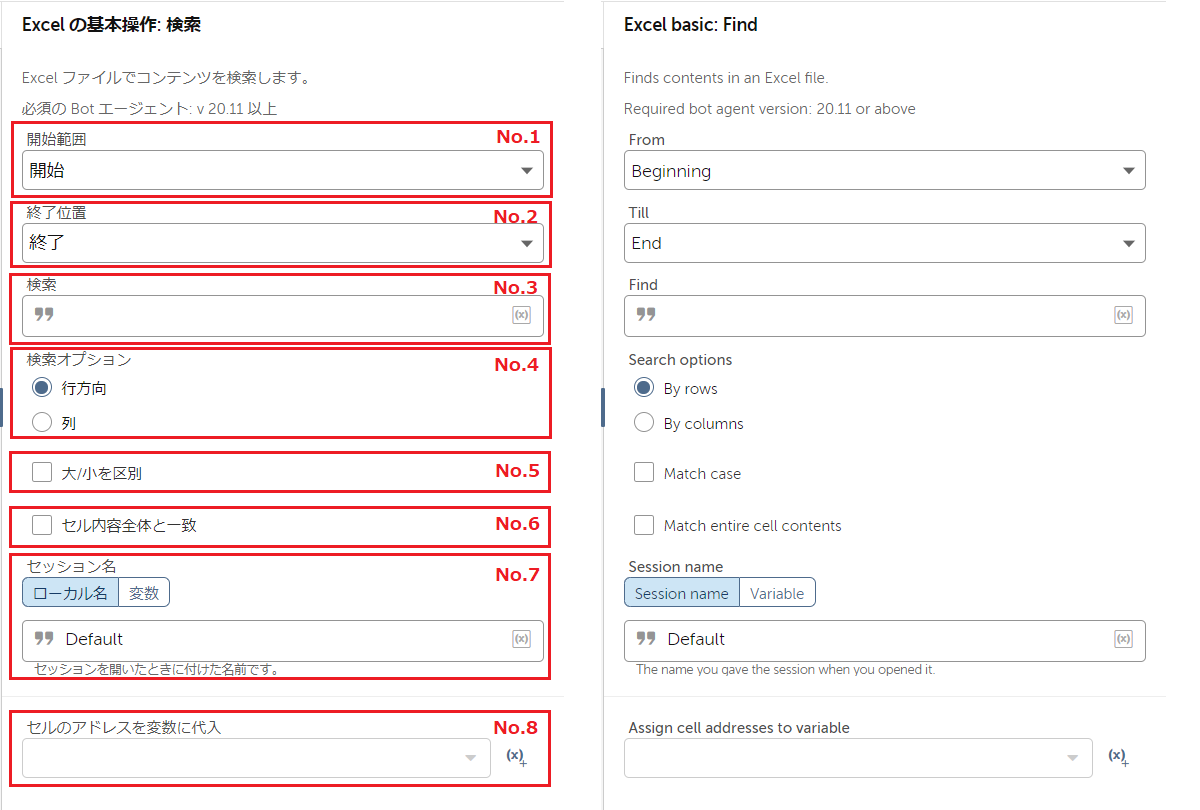This screenshot has width=1200, height=810.
Task: Enable the 大/小を区別 checkbox
Action: pos(42,473)
